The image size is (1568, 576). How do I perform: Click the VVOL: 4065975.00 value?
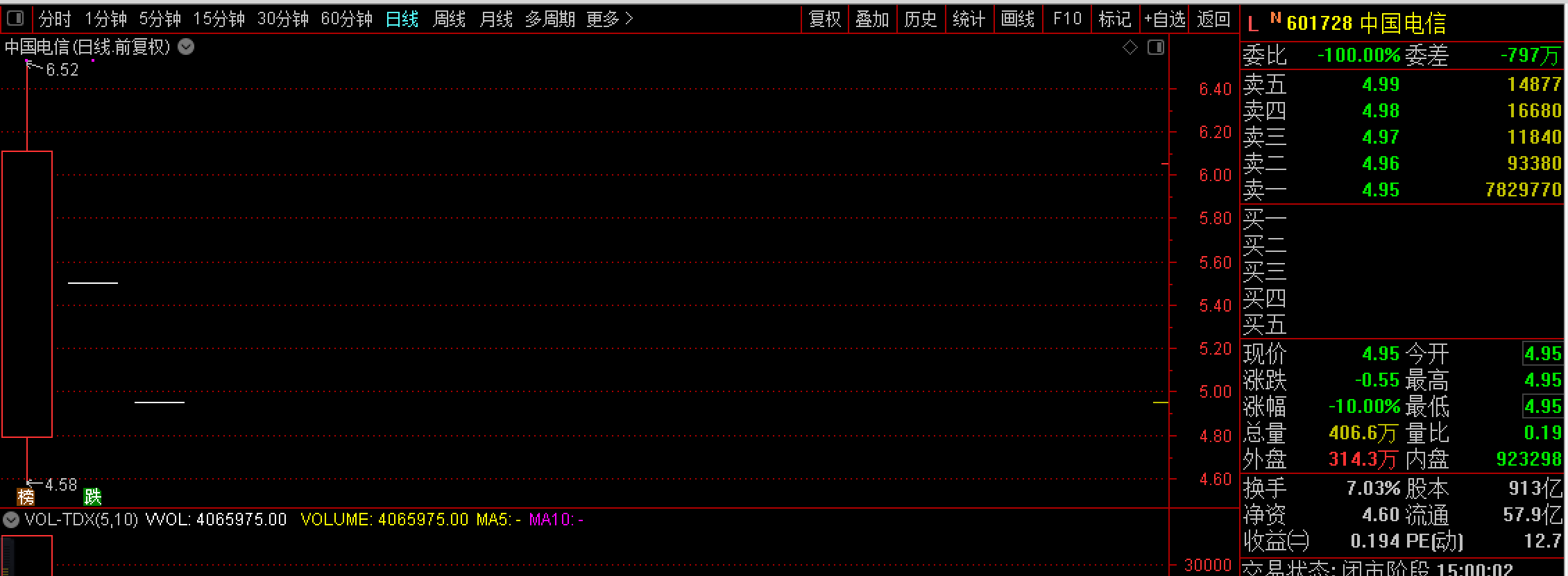click(x=216, y=519)
